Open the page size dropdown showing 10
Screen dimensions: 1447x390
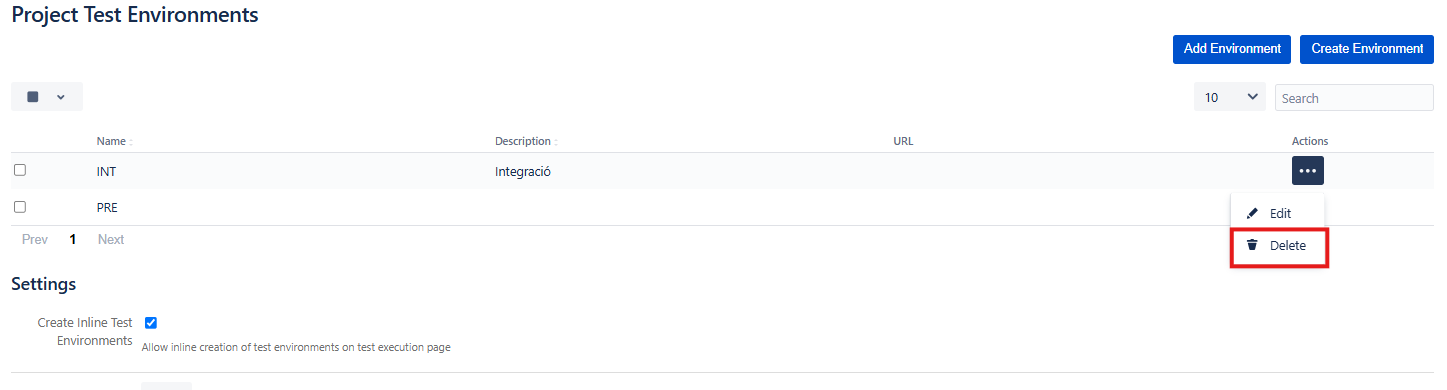(1230, 97)
